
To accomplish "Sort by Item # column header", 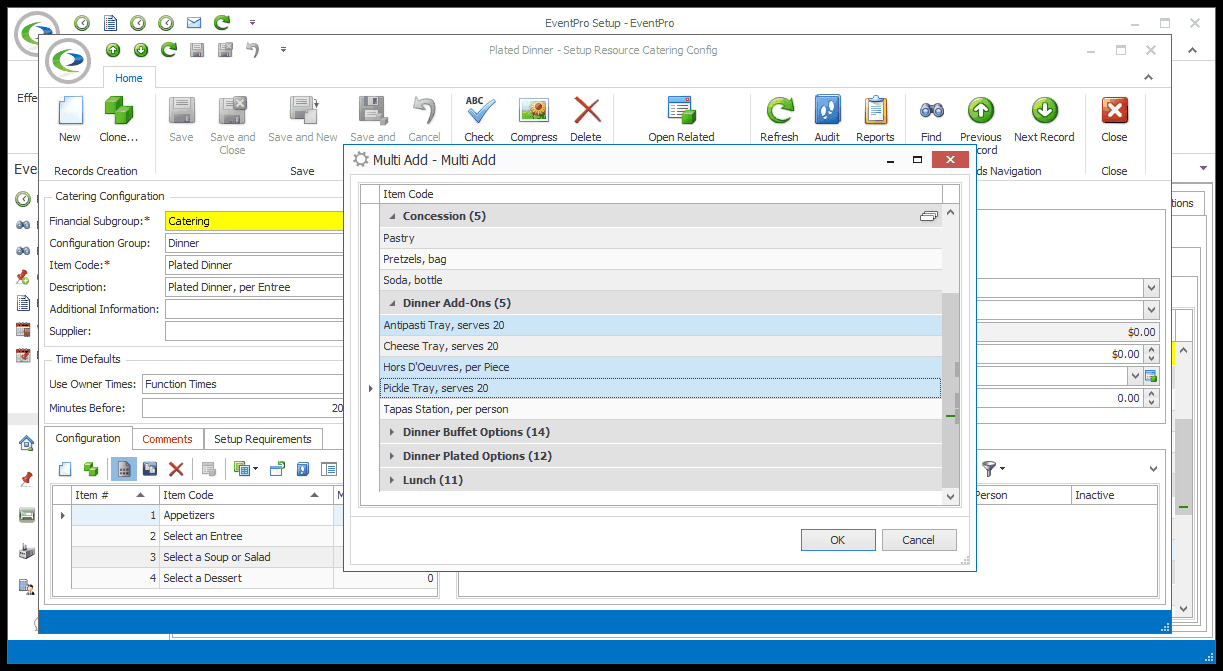I will point(115,495).
